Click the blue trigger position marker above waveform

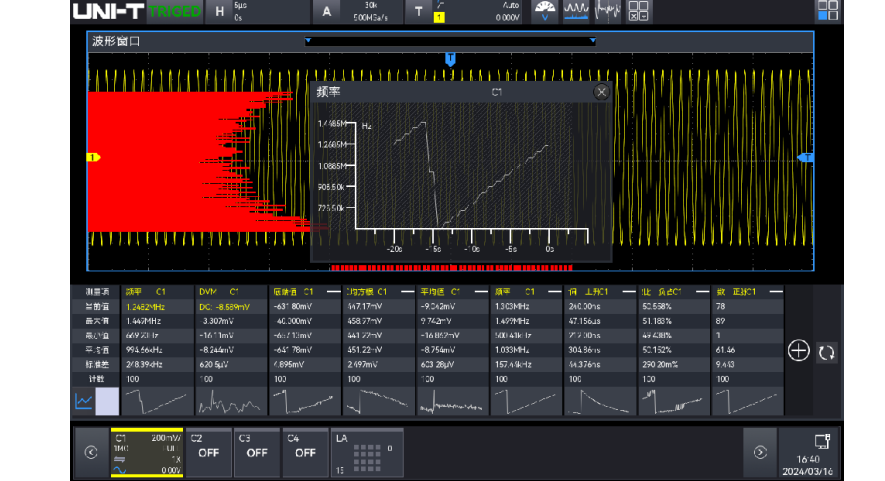point(450,59)
